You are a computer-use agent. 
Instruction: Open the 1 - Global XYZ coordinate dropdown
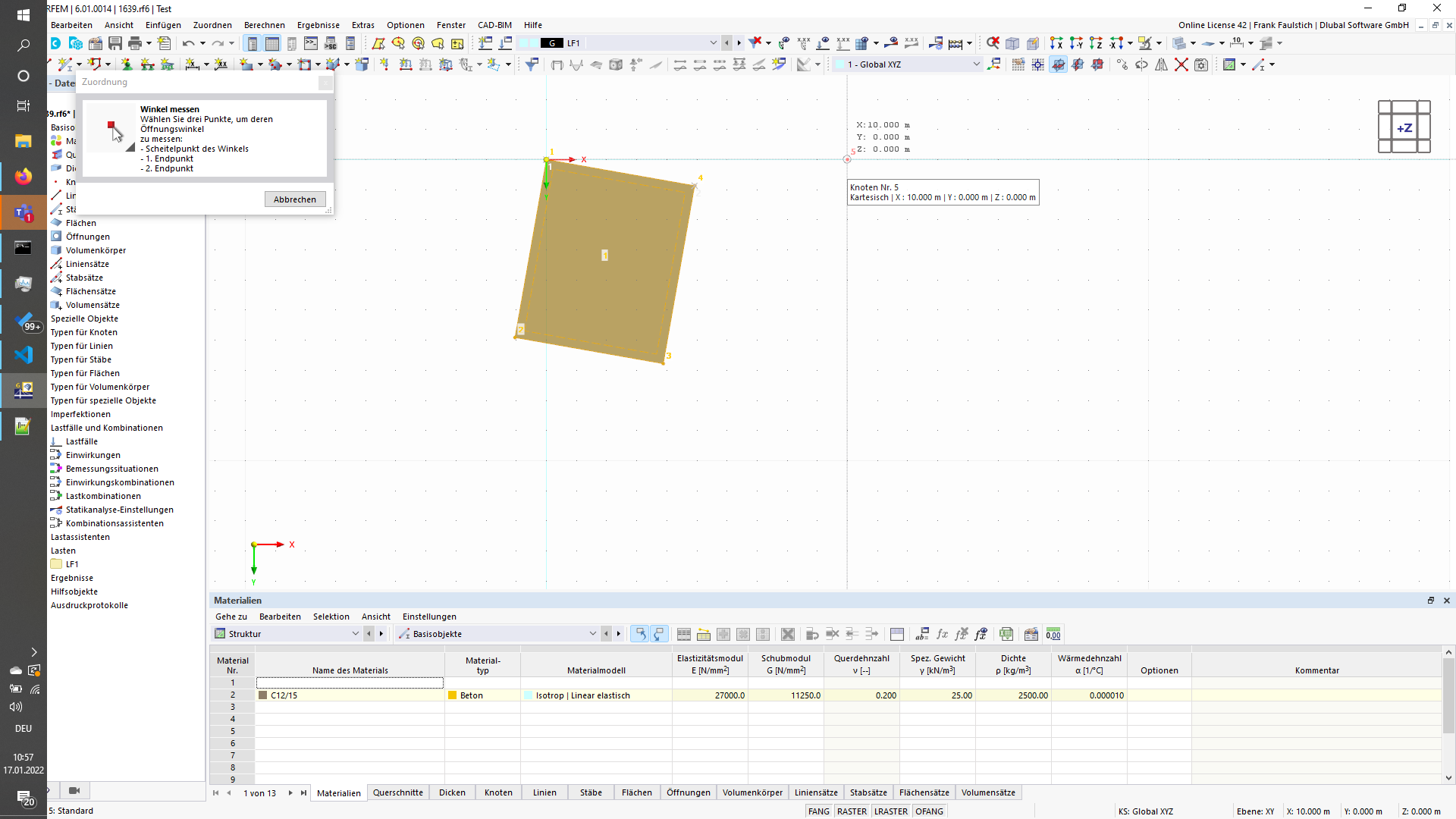point(976,64)
